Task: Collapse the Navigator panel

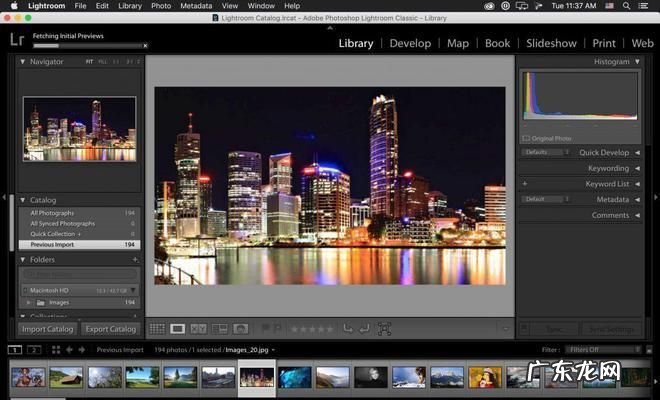Action: tap(24, 62)
